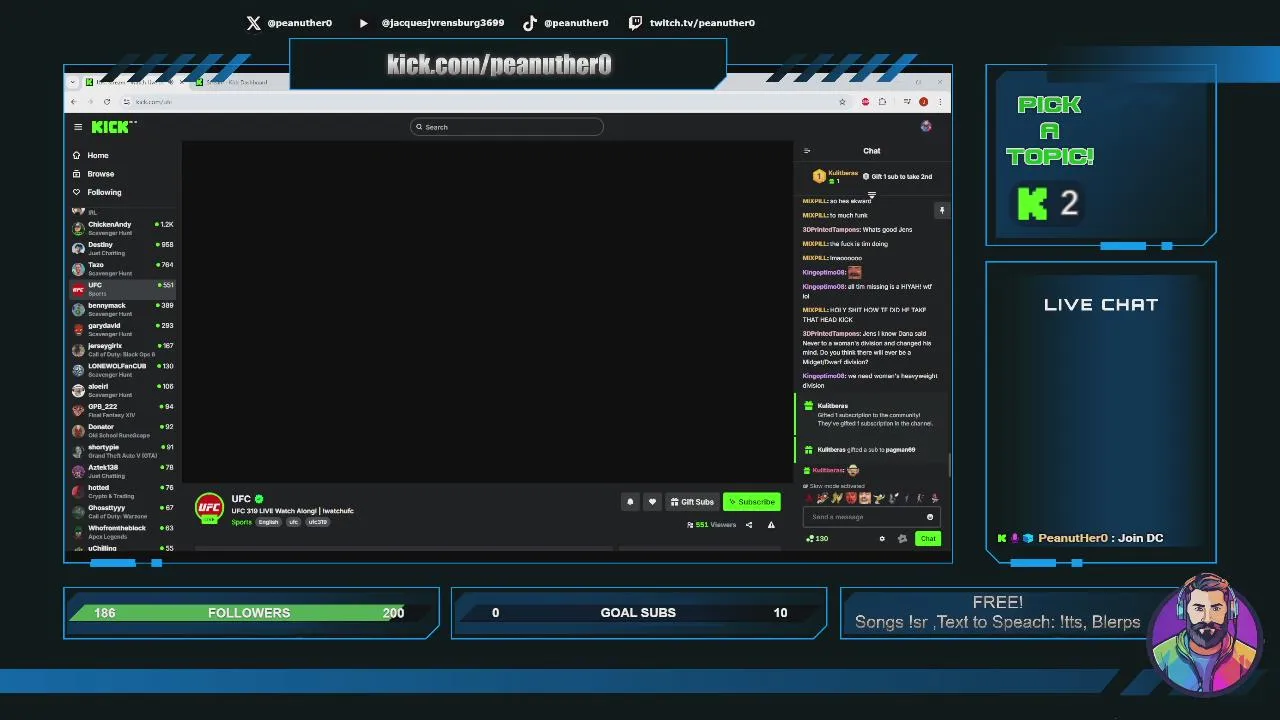
Task: Open the user profile avatar menu
Action: pyautogui.click(x=926, y=126)
